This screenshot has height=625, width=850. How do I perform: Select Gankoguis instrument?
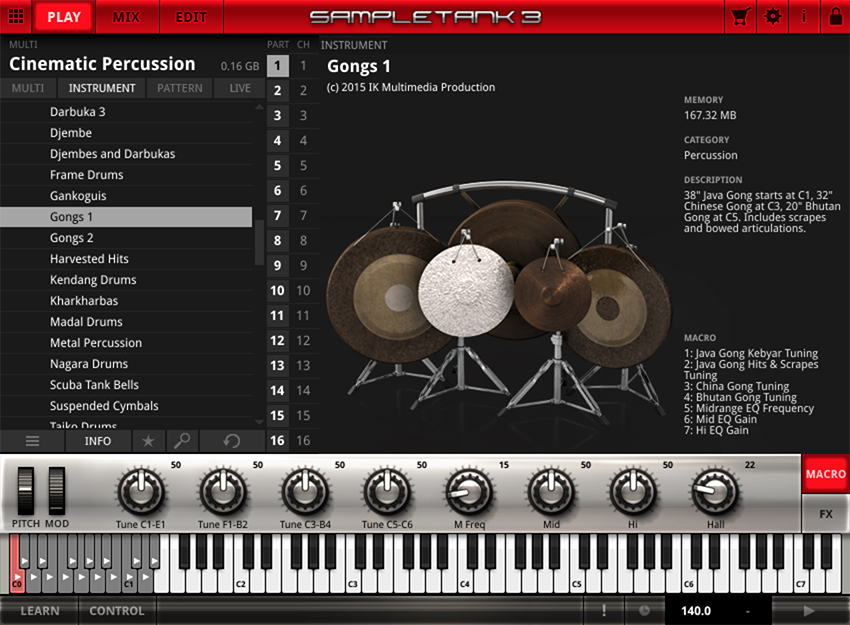click(126, 196)
